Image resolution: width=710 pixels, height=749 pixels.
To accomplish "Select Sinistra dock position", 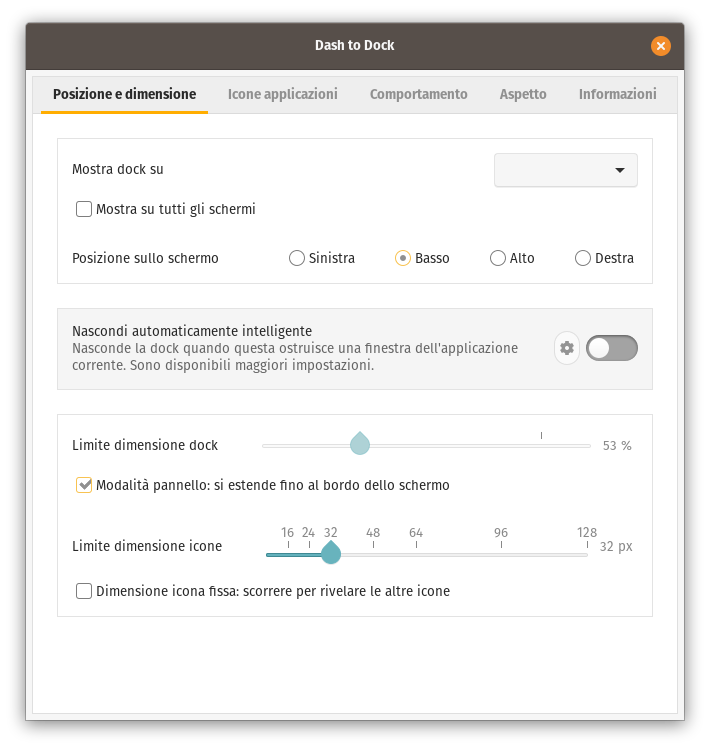I will click(x=297, y=258).
